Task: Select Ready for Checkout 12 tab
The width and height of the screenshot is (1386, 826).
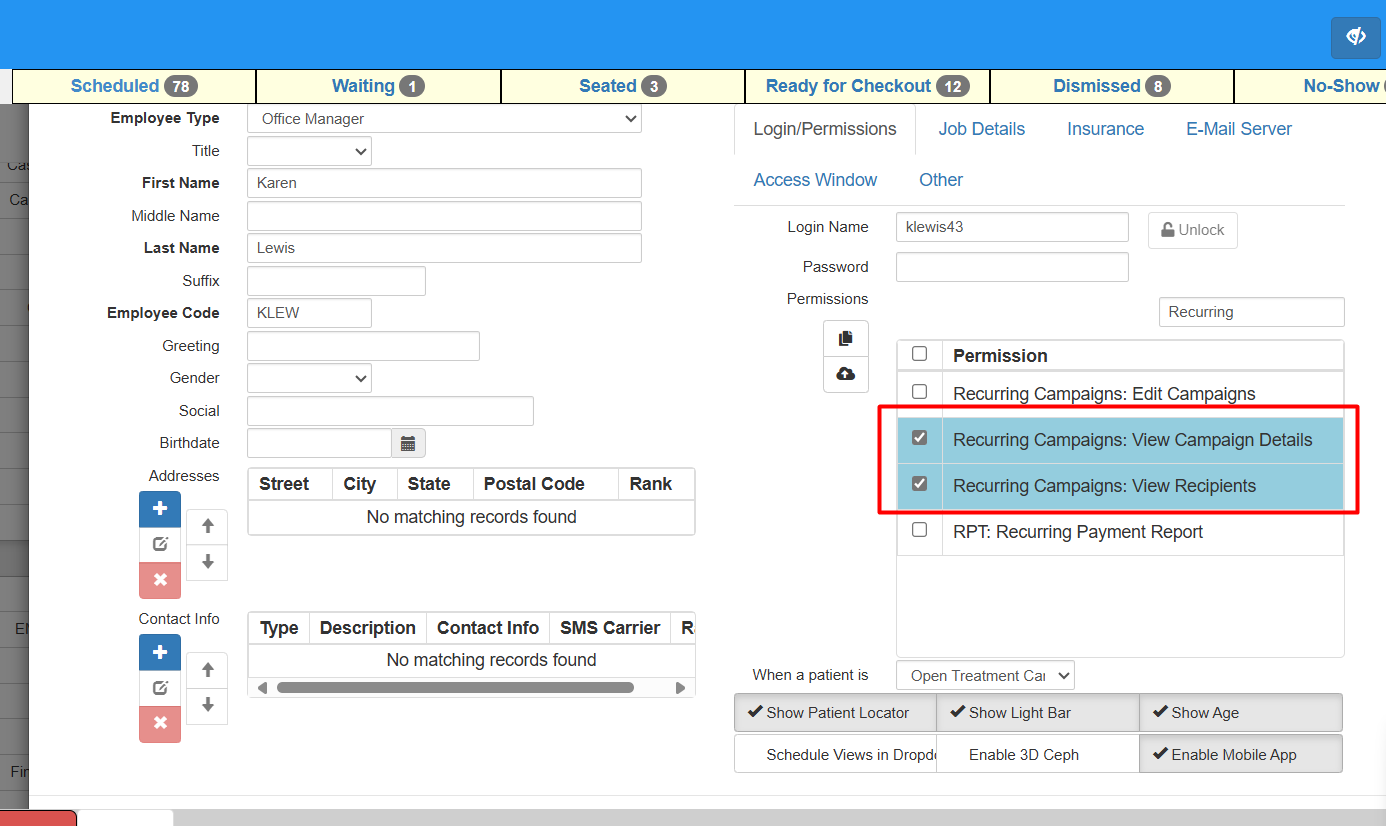Action: tap(867, 86)
